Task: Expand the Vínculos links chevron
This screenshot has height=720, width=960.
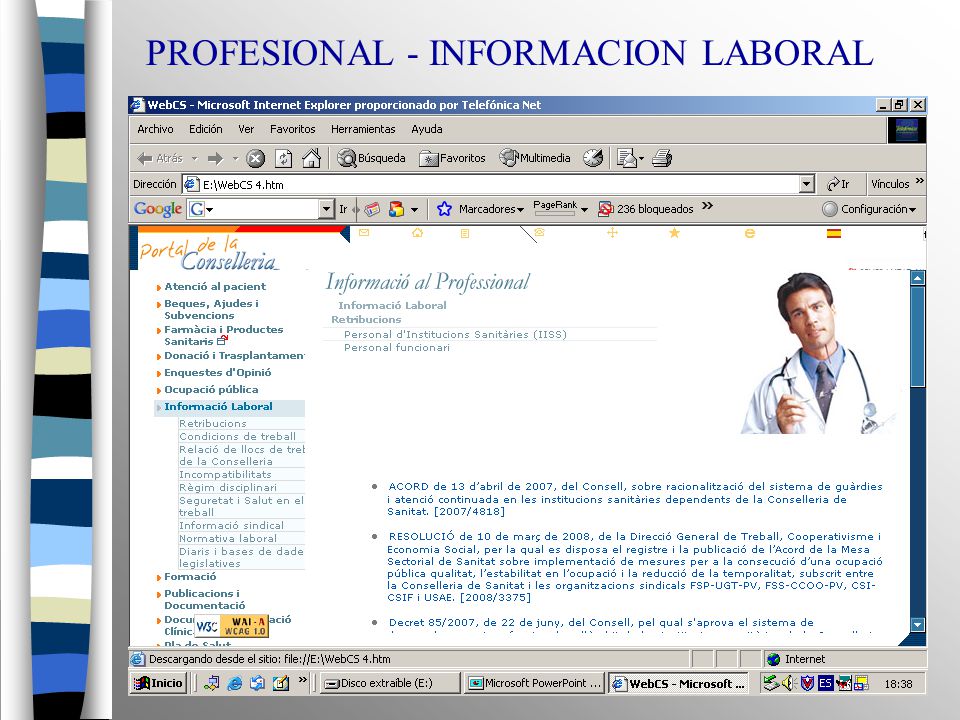Action: click(919, 181)
